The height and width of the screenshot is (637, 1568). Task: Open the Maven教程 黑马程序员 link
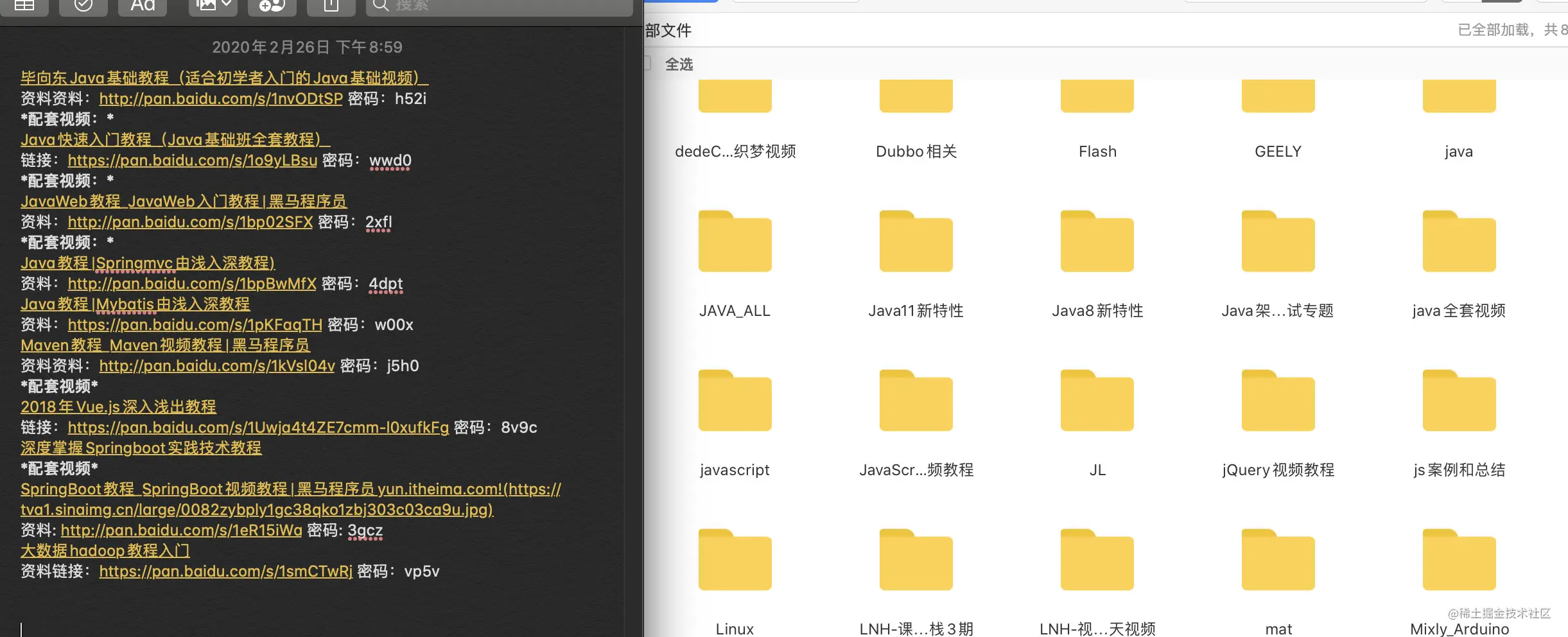click(165, 345)
